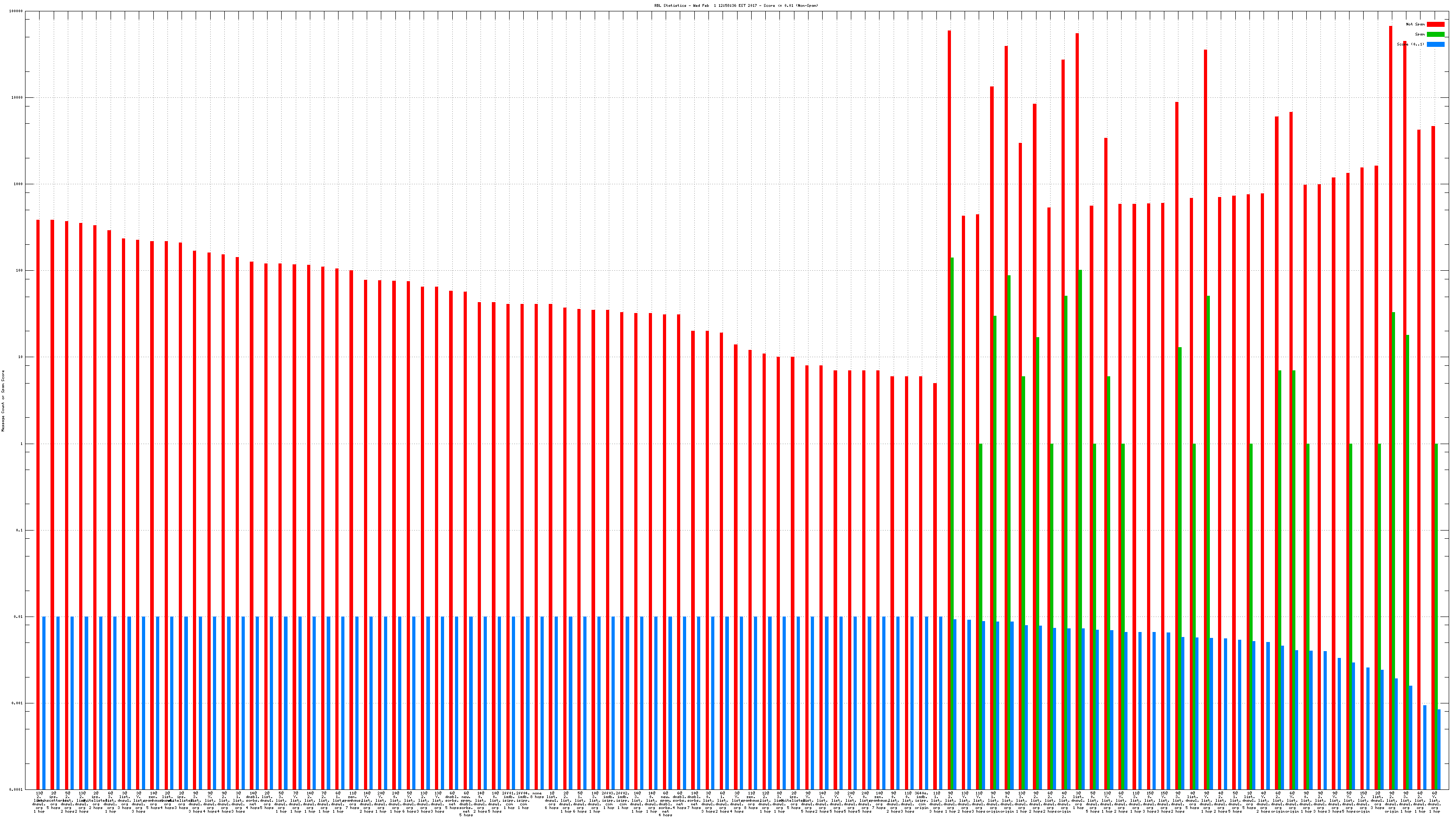This screenshot has width=1456, height=819.
Task: Click the '14@ dnsbl.sorbs.net 4 hops' x-axis label
Action: (253, 800)
